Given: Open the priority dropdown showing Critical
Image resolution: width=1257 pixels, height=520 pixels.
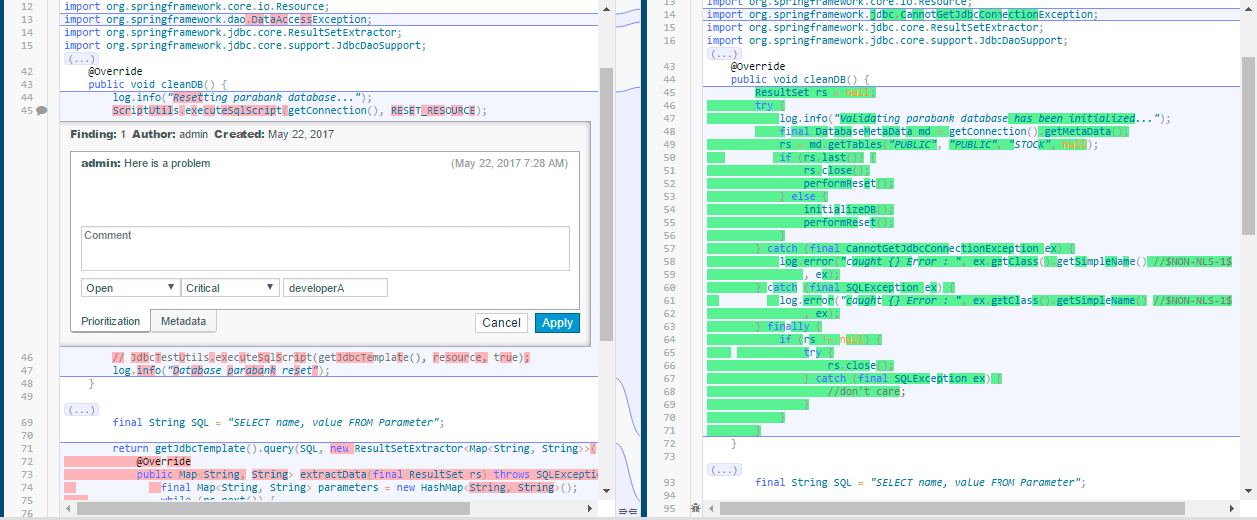Looking at the screenshot, I should (230, 288).
